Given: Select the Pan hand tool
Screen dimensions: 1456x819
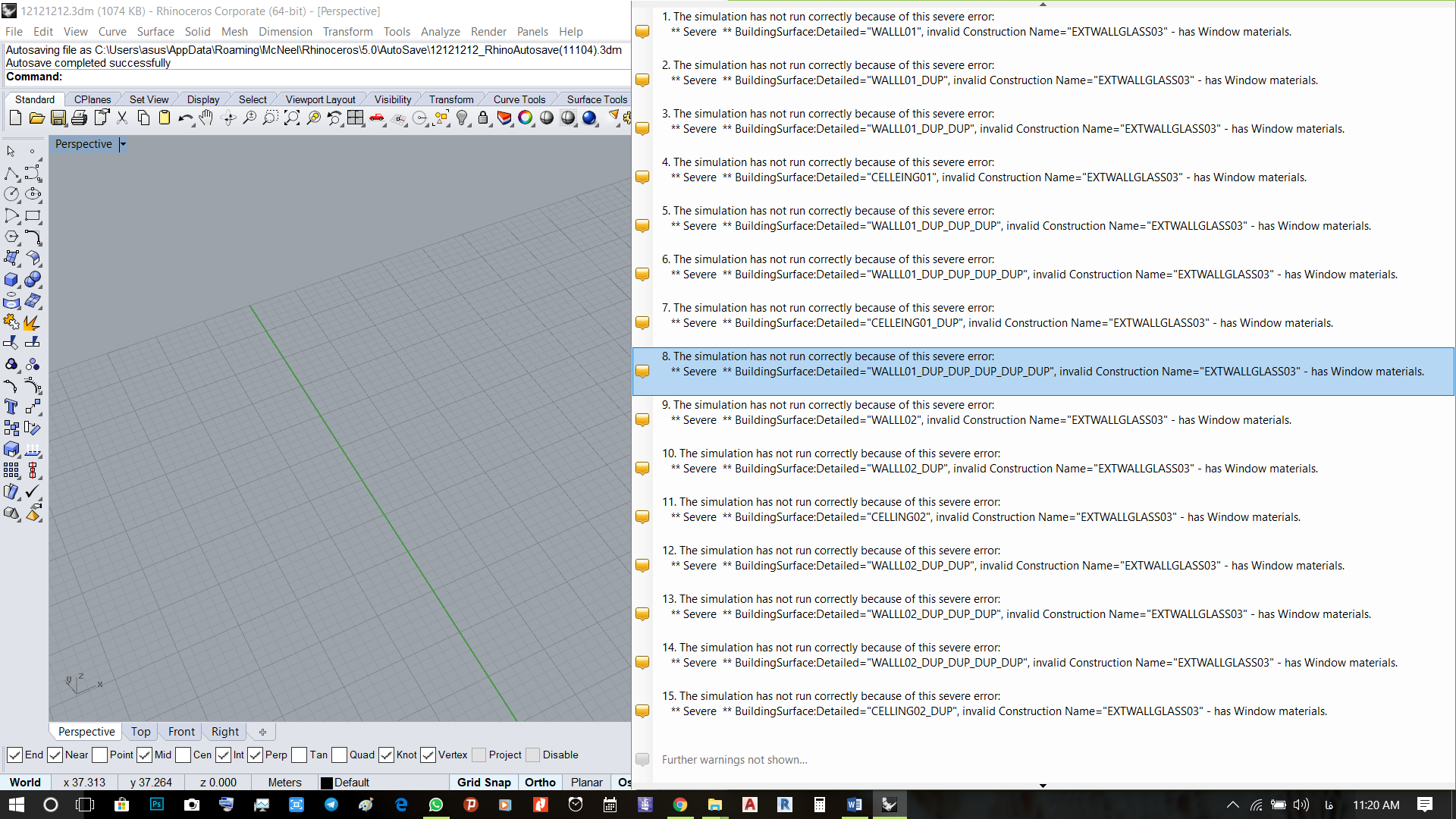Looking at the screenshot, I should coord(206,118).
